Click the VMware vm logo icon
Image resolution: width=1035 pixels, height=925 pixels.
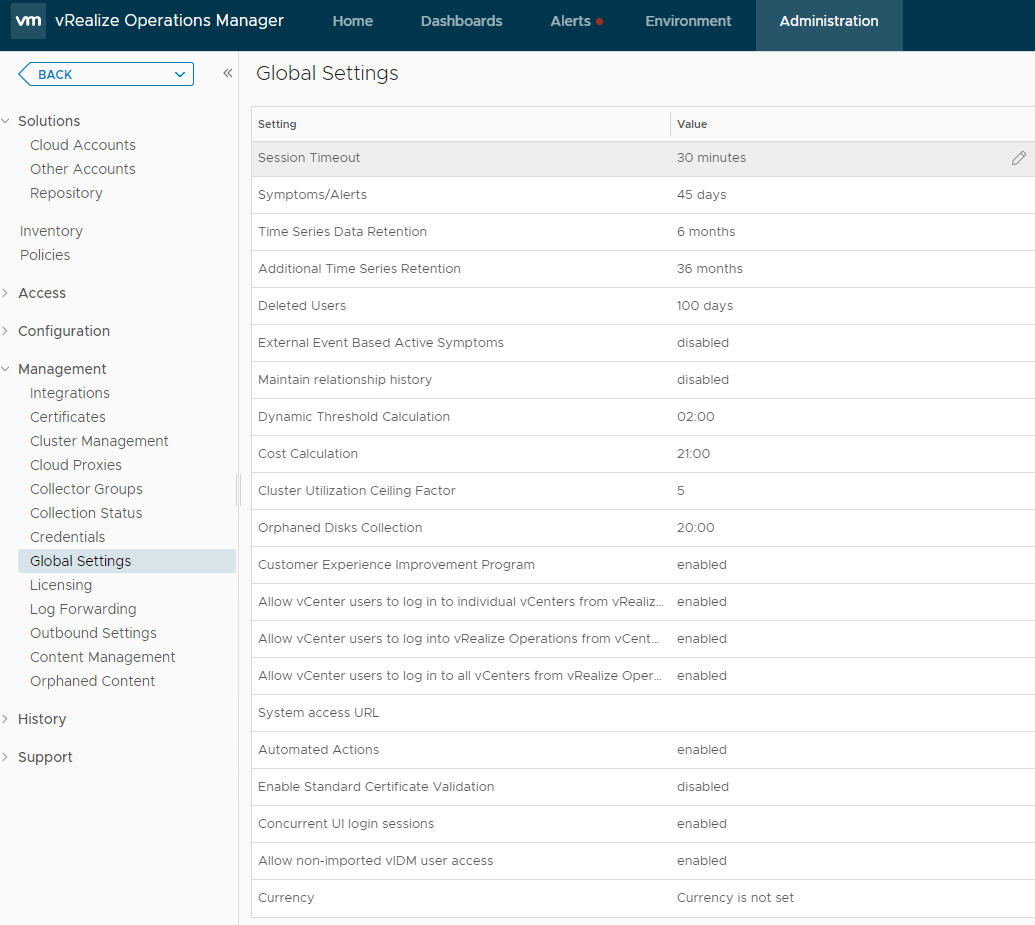28,20
